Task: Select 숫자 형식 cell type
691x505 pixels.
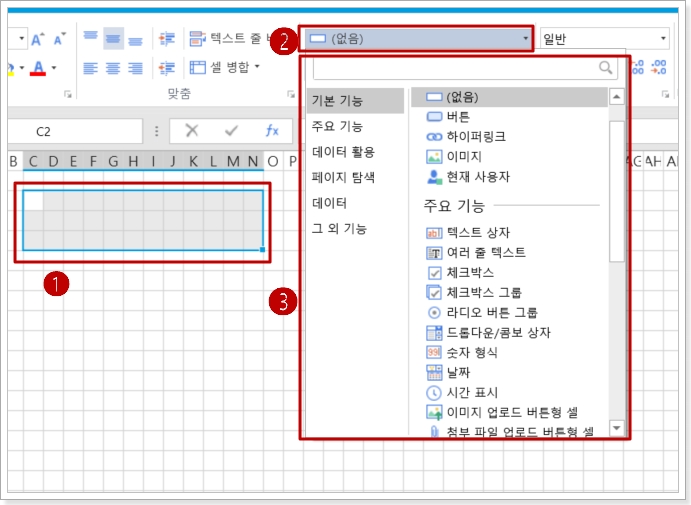Action: (472, 353)
